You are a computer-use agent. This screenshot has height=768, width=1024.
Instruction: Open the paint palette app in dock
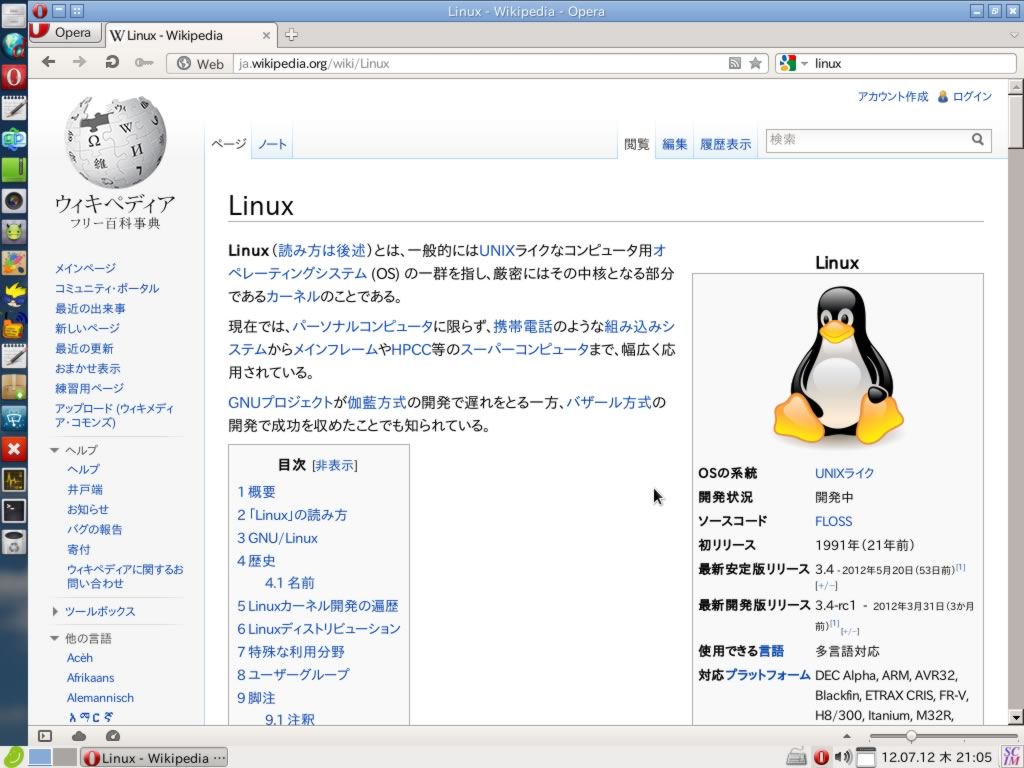[14, 263]
